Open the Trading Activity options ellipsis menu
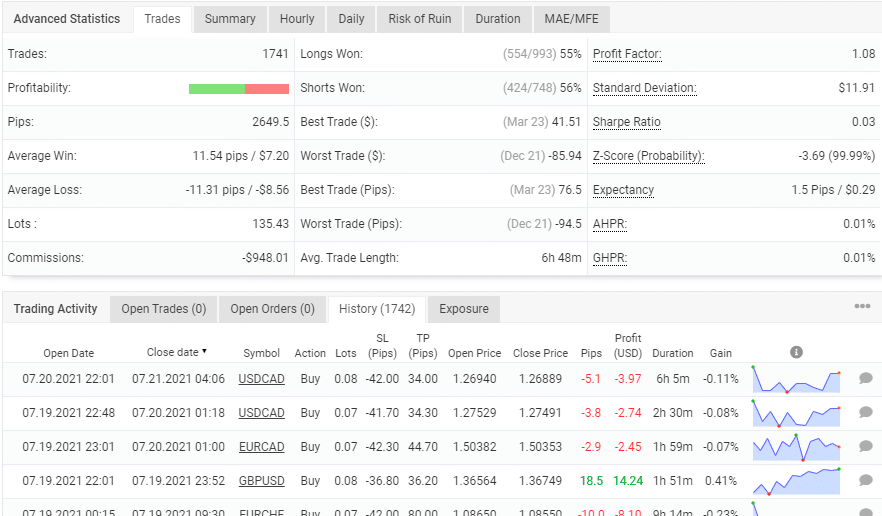The height and width of the screenshot is (516, 882). coord(862,306)
